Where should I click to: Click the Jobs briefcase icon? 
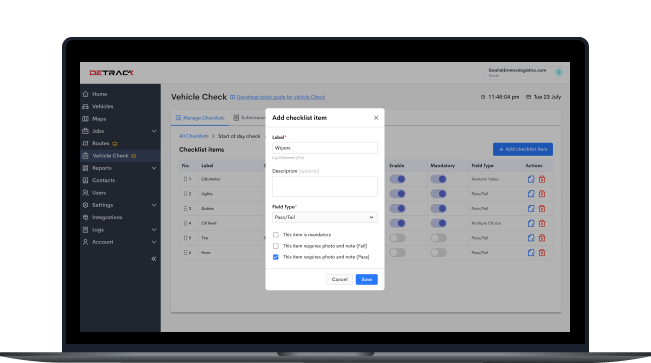click(x=86, y=131)
